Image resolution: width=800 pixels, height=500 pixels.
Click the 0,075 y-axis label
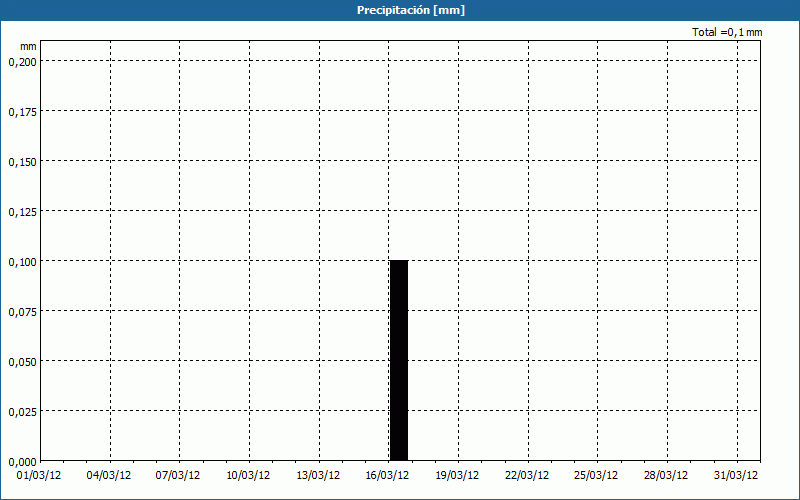(22, 312)
